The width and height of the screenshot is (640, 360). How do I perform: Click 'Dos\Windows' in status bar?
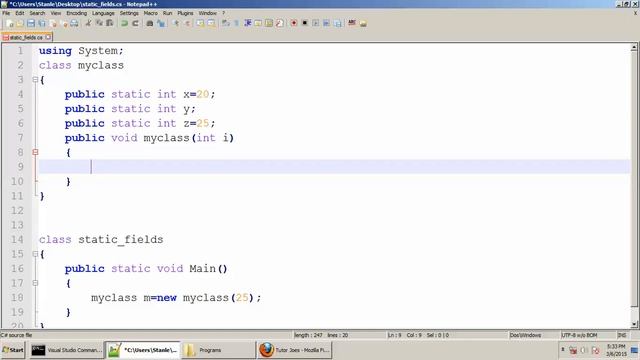pos(525,335)
